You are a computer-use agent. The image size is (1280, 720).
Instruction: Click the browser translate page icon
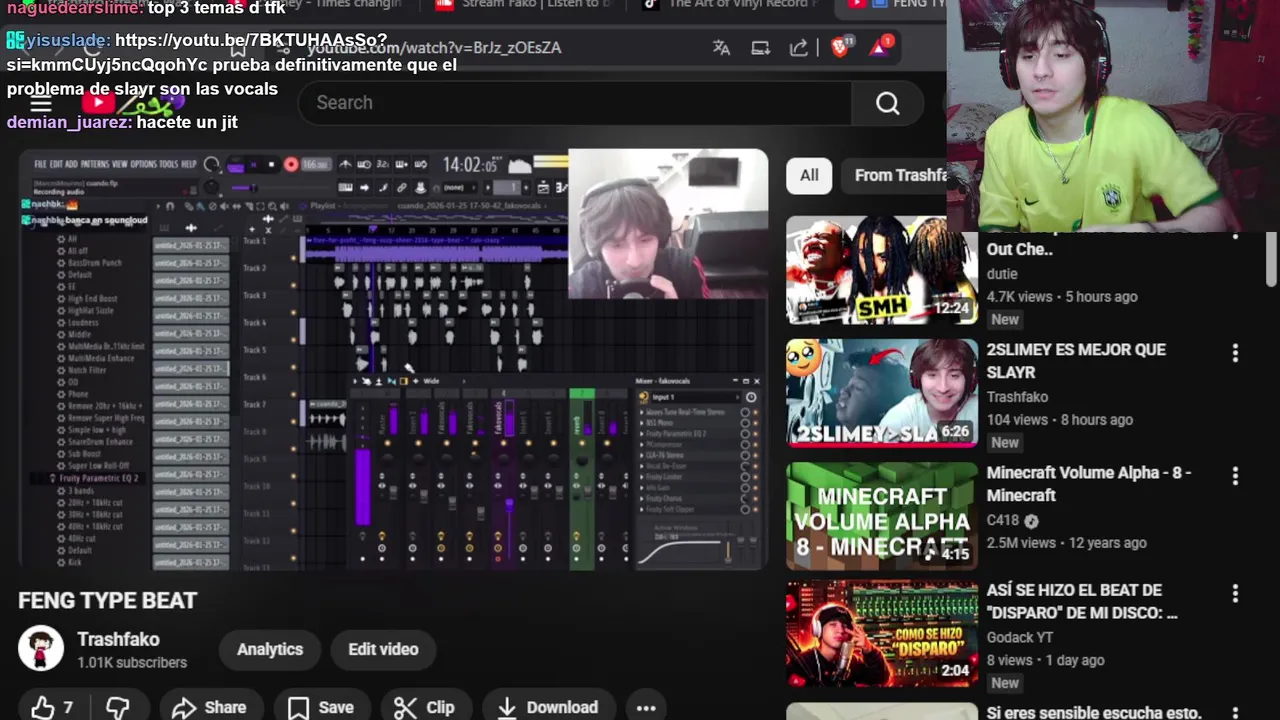coord(721,47)
